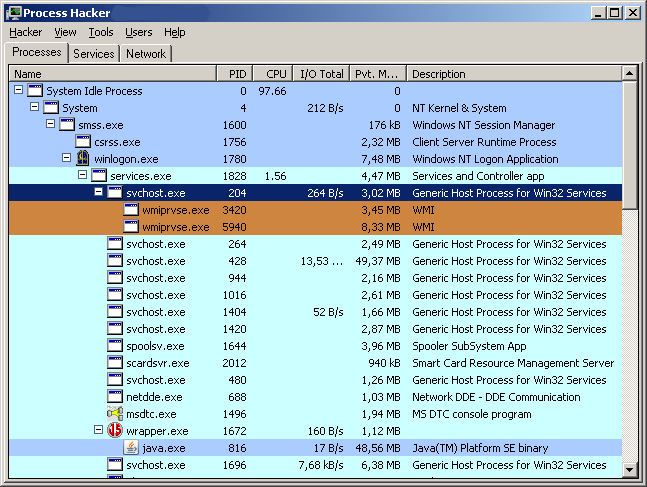Click icon of svchost.exe PID 480
Viewport: 647px width, 487px height.
[115, 379]
